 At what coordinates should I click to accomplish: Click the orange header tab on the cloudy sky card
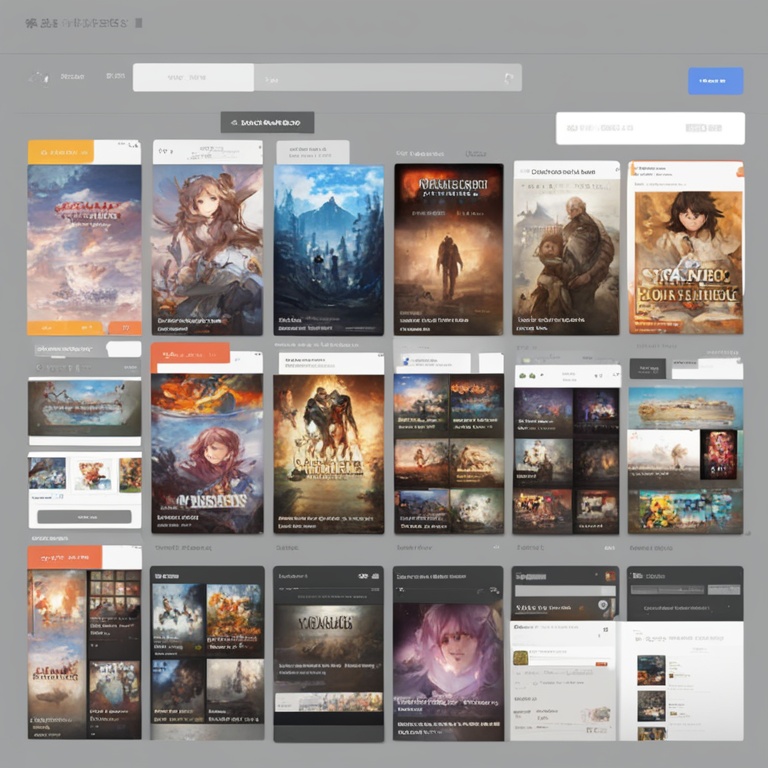tap(61, 152)
